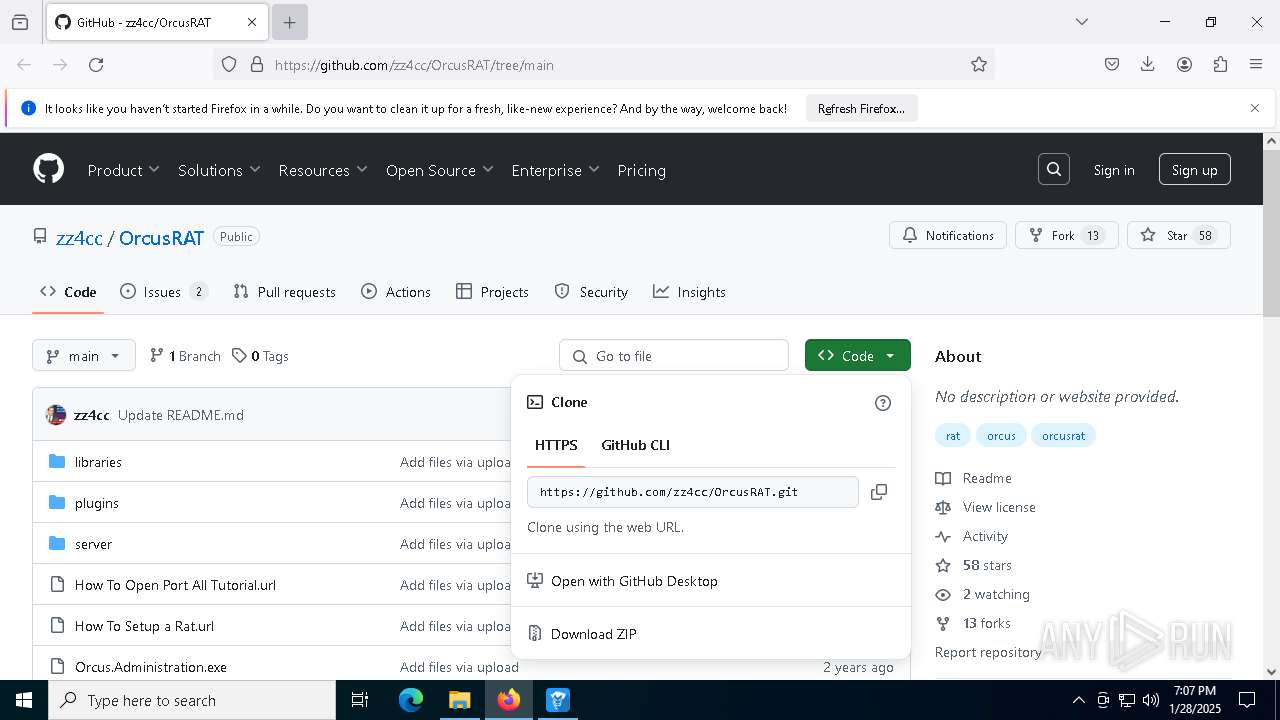The height and width of the screenshot is (720, 1280).
Task: Fork the repository via Fork button
Action: point(1066,236)
